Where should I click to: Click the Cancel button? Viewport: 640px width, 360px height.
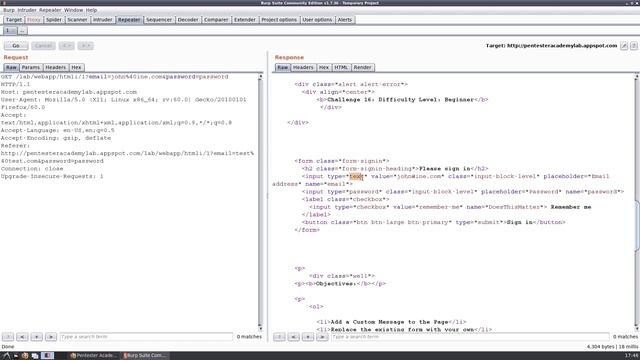point(43,46)
